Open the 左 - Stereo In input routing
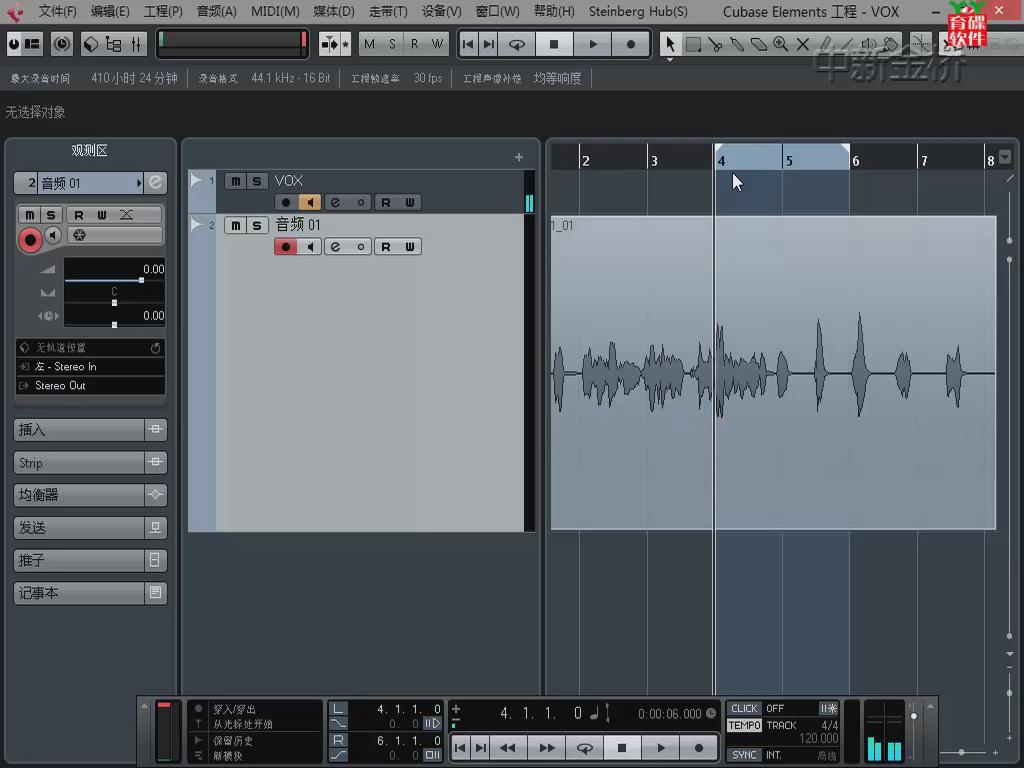The height and width of the screenshot is (768, 1024). tap(90, 366)
